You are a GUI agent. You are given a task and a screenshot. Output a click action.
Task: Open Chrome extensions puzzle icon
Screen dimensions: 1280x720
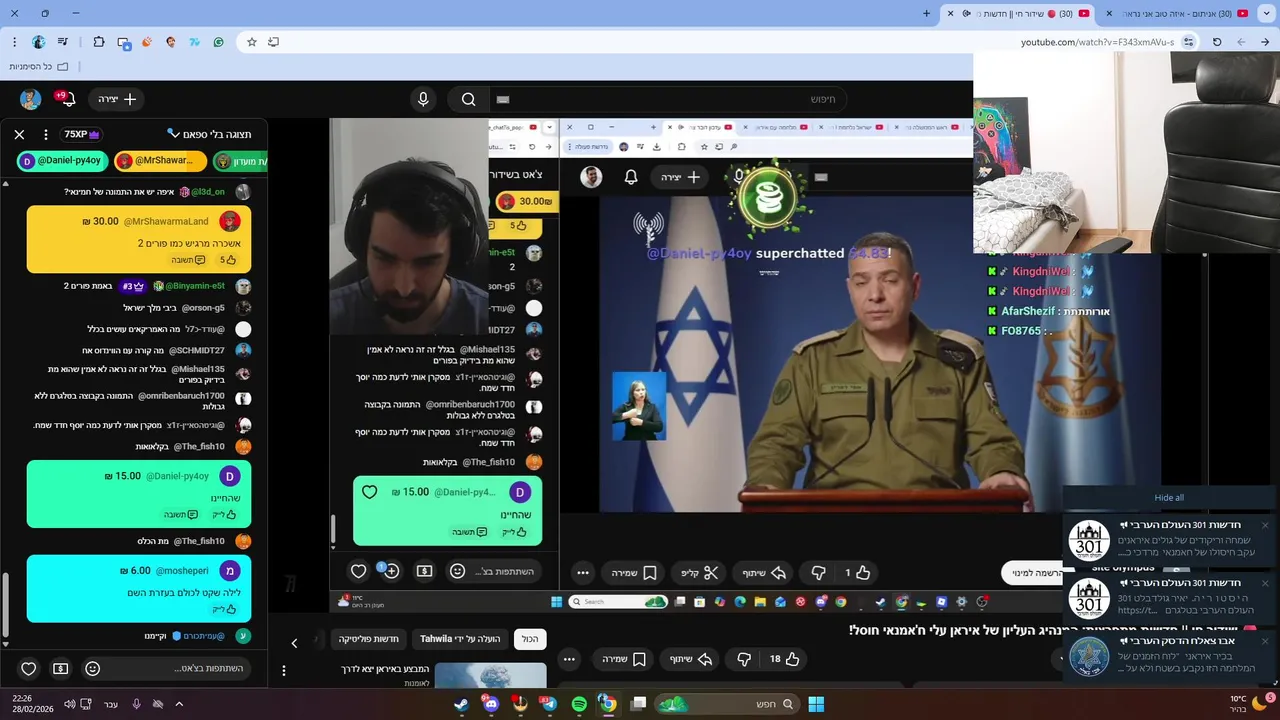tap(99, 42)
